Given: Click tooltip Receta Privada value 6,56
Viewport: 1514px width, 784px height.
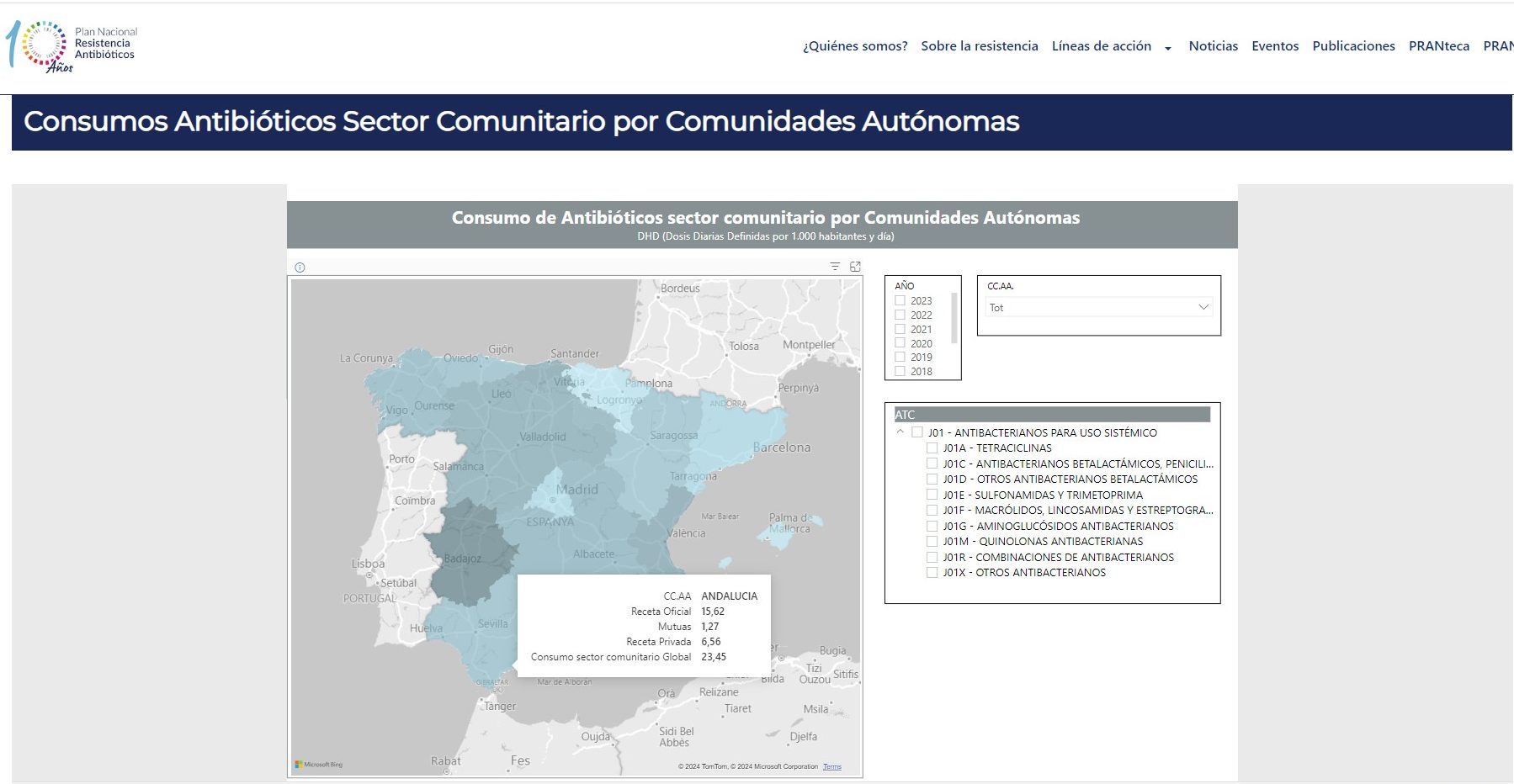Looking at the screenshot, I should [x=711, y=642].
